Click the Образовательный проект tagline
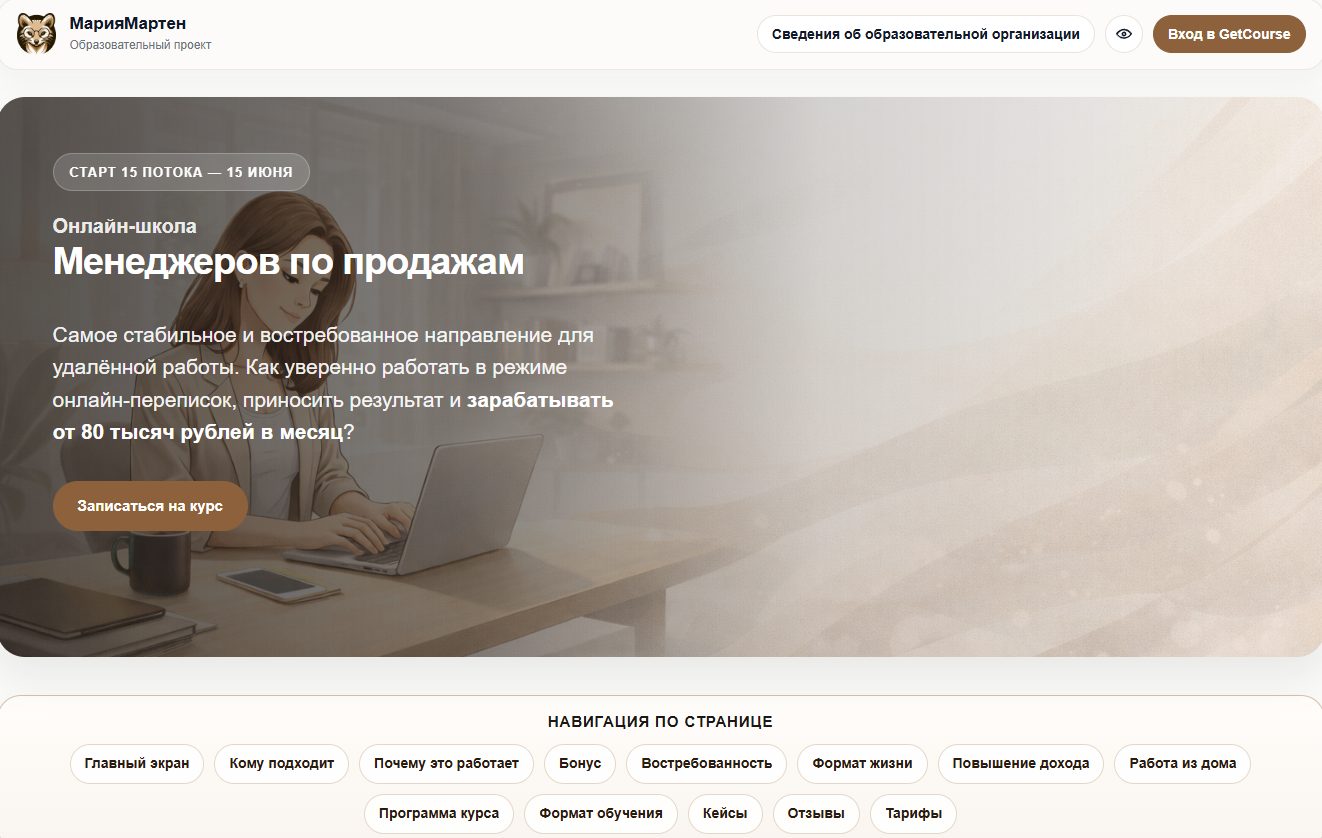This screenshot has height=838, width=1322. pos(141,45)
